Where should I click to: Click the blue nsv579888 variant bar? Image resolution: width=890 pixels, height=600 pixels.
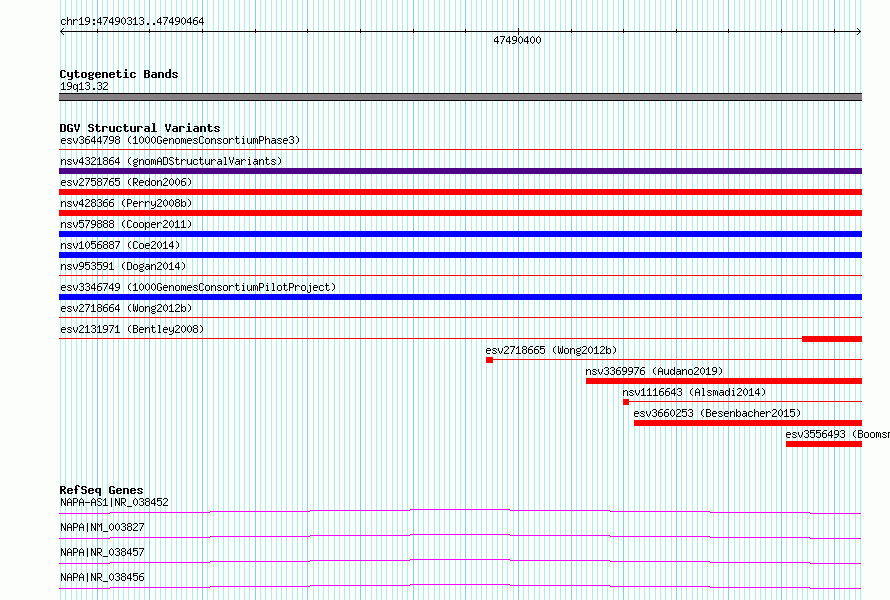460,234
